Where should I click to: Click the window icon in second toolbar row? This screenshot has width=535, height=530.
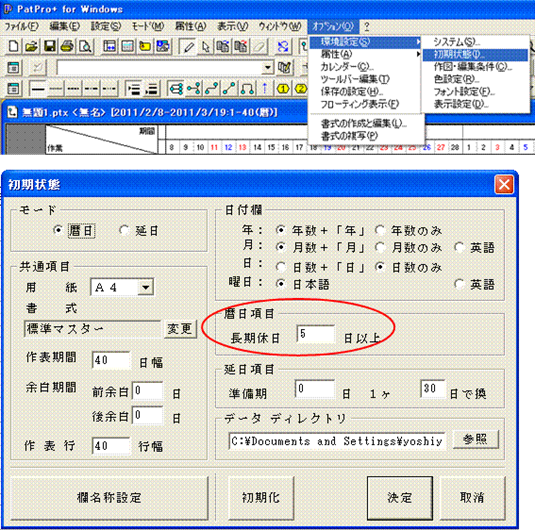pyautogui.click(x=13, y=68)
